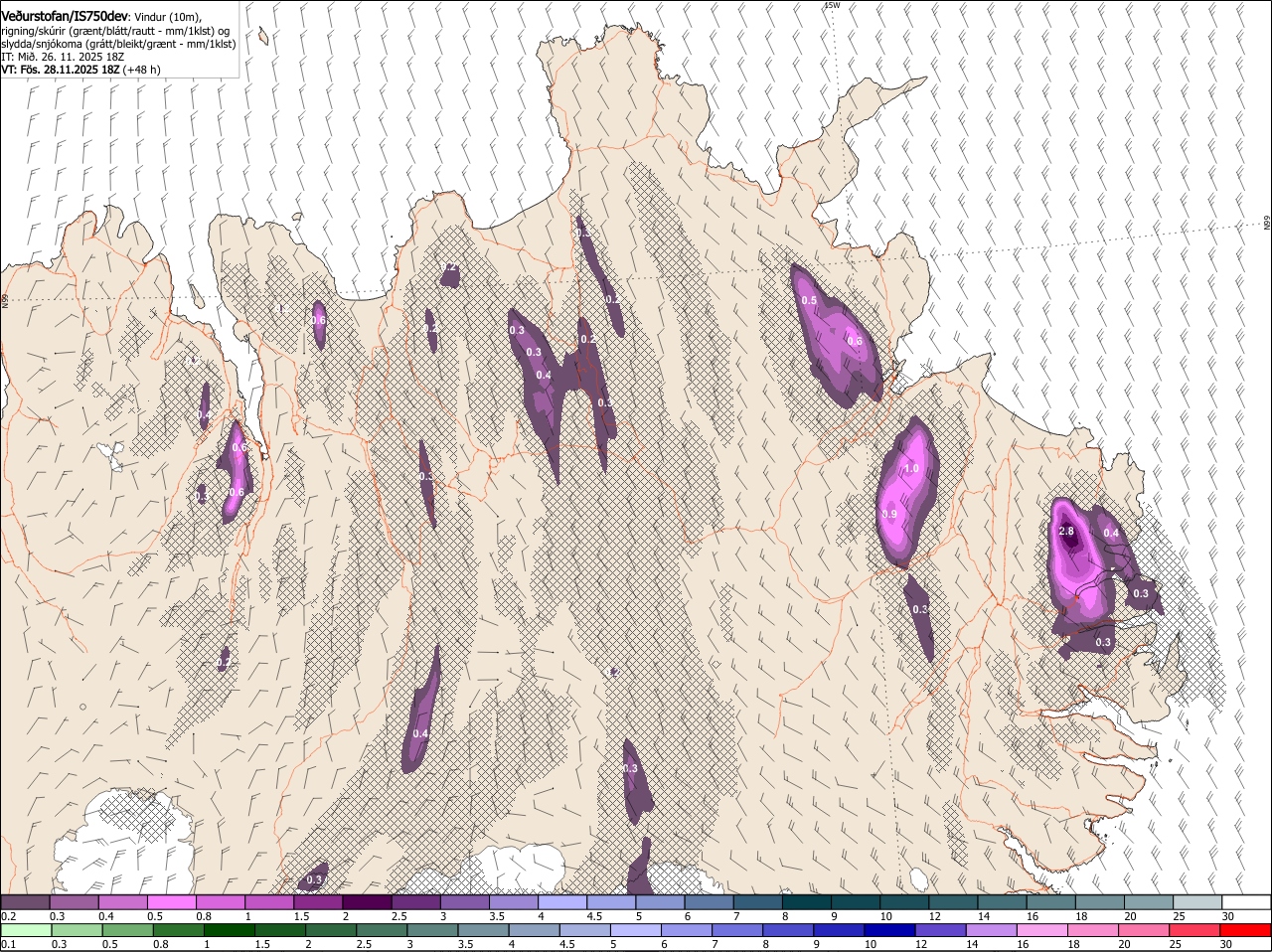The height and width of the screenshot is (952, 1272).
Task: Click the 0.1 label in the green legend row
Action: (8, 944)
